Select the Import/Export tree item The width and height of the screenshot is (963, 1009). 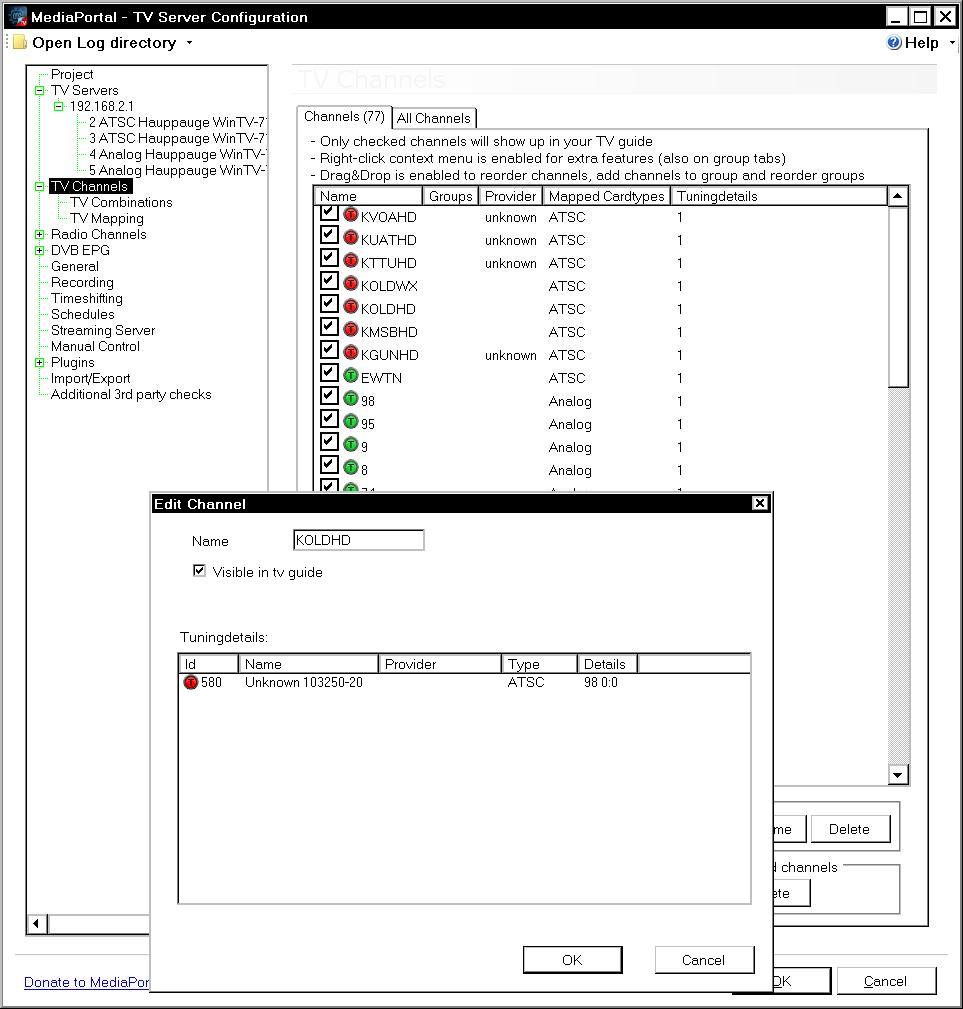[x=91, y=379]
